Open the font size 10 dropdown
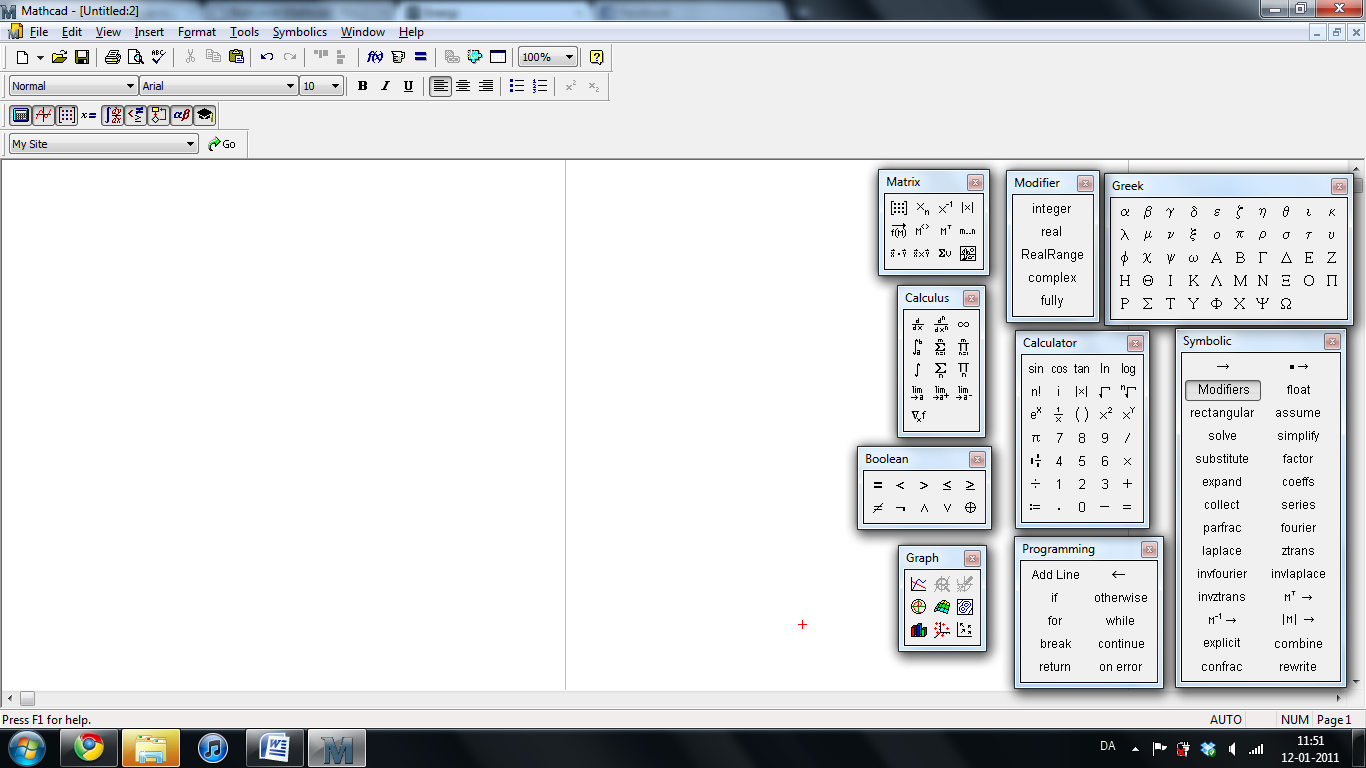Image resolution: width=1366 pixels, height=768 pixels. [x=336, y=86]
